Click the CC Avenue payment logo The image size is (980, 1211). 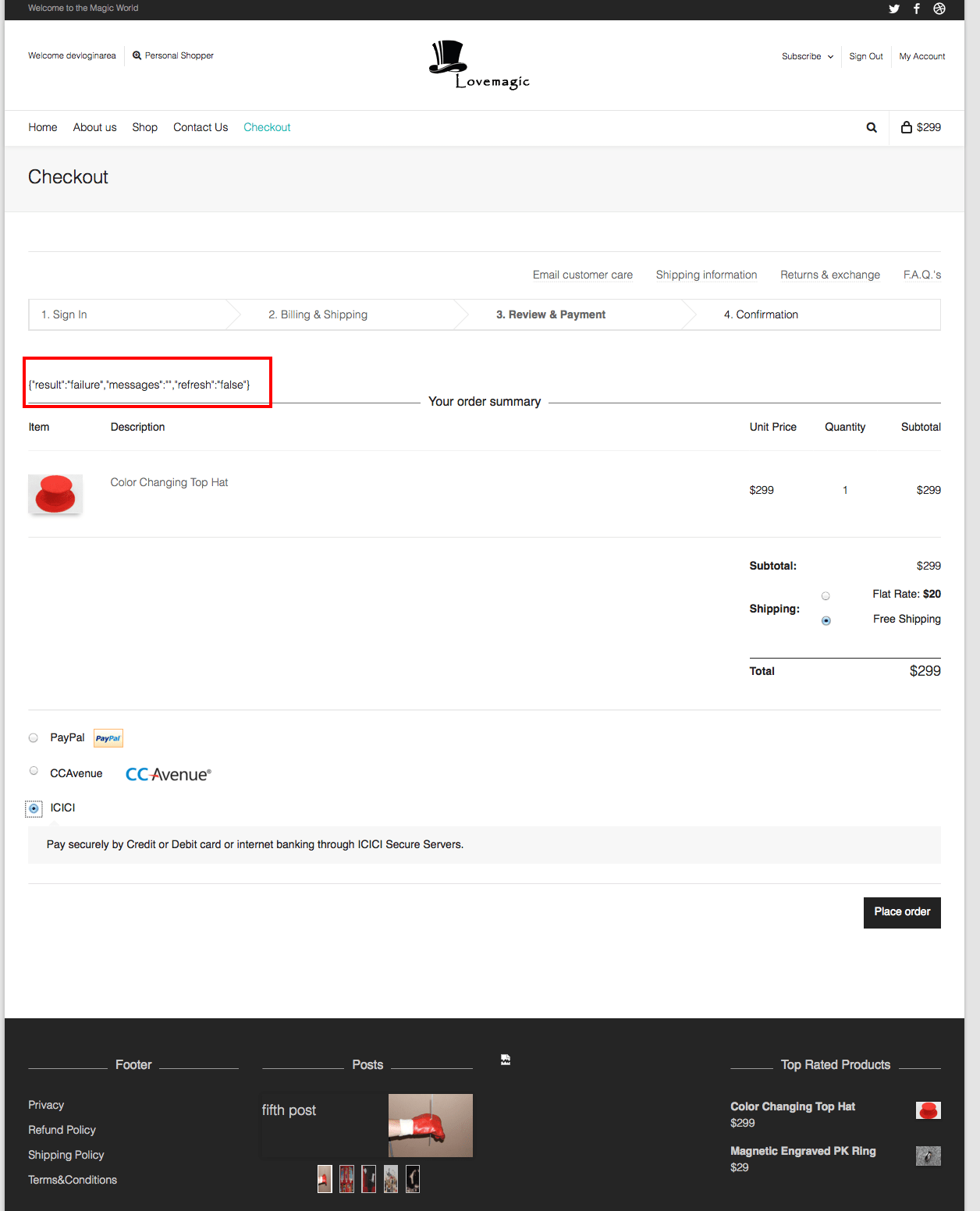click(168, 773)
